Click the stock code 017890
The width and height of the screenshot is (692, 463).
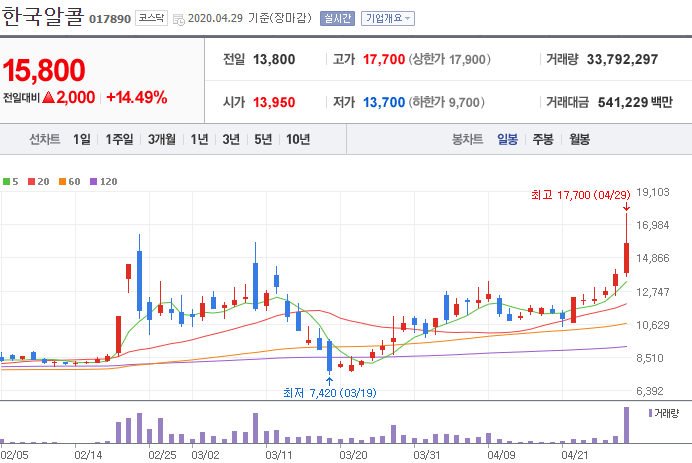110,19
